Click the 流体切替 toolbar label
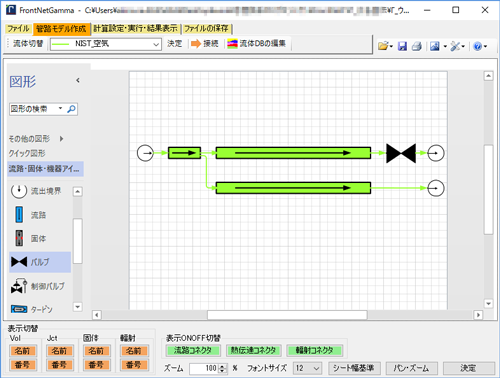The image size is (500, 378). 28,44
